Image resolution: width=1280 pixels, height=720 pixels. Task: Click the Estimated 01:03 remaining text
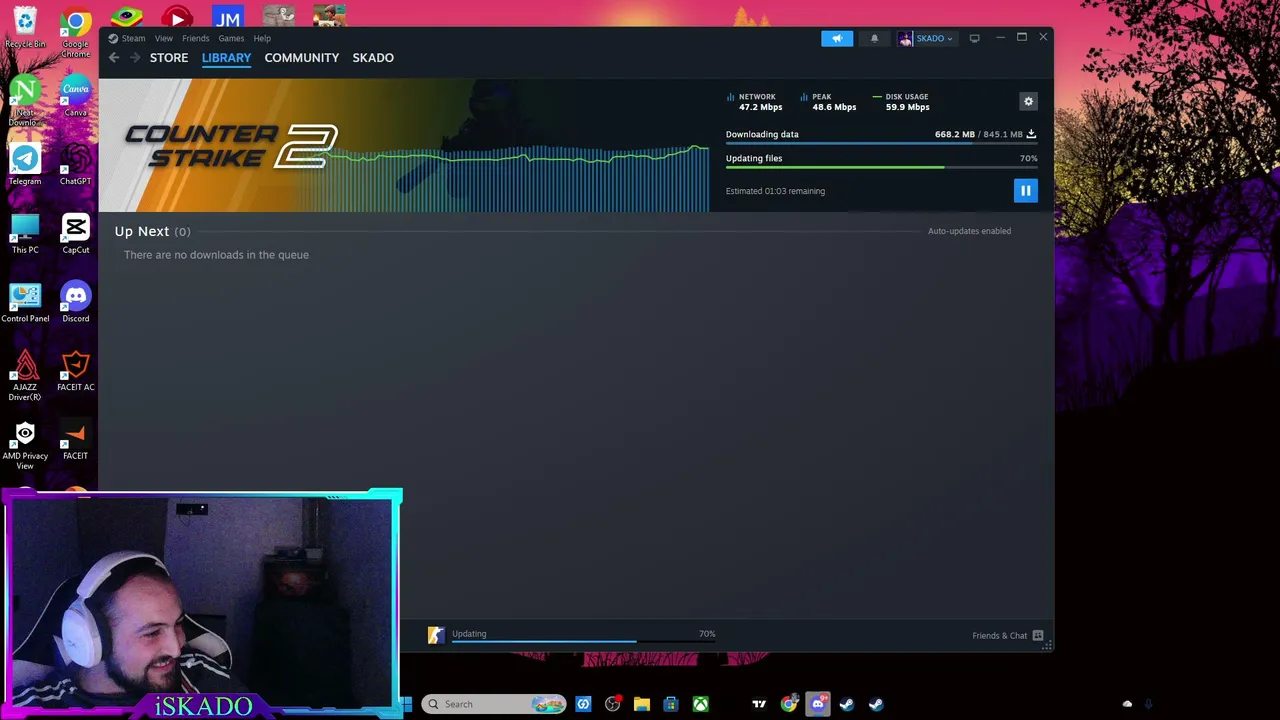click(775, 191)
